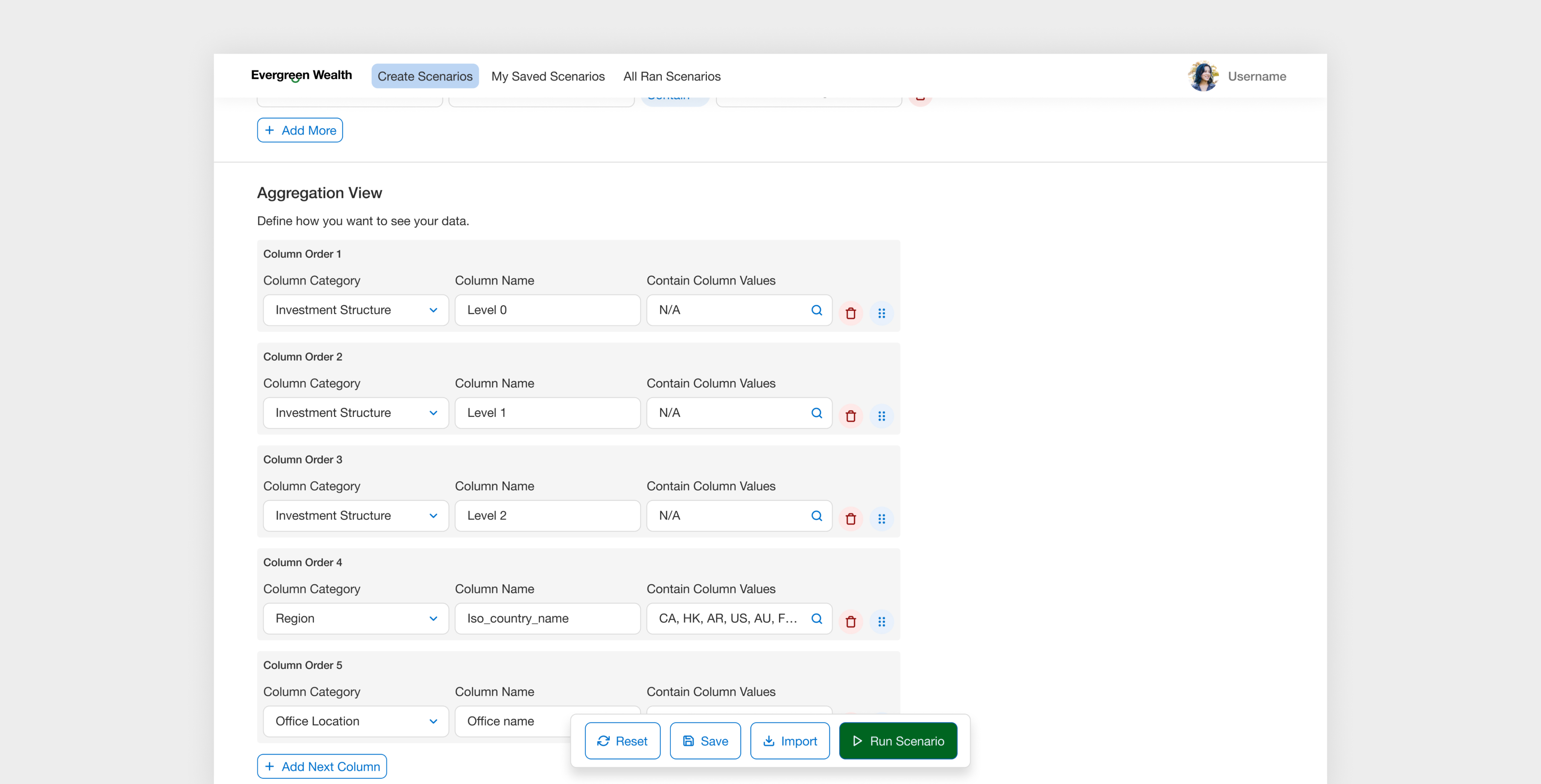
Task: Grab drag handle for Iso_country_name row
Action: click(x=881, y=621)
